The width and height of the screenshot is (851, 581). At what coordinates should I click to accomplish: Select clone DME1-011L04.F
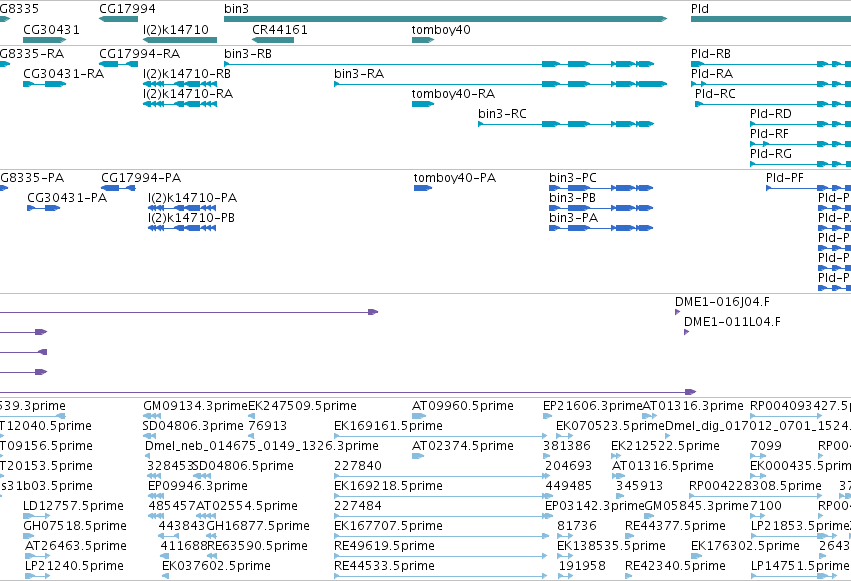click(x=686, y=332)
